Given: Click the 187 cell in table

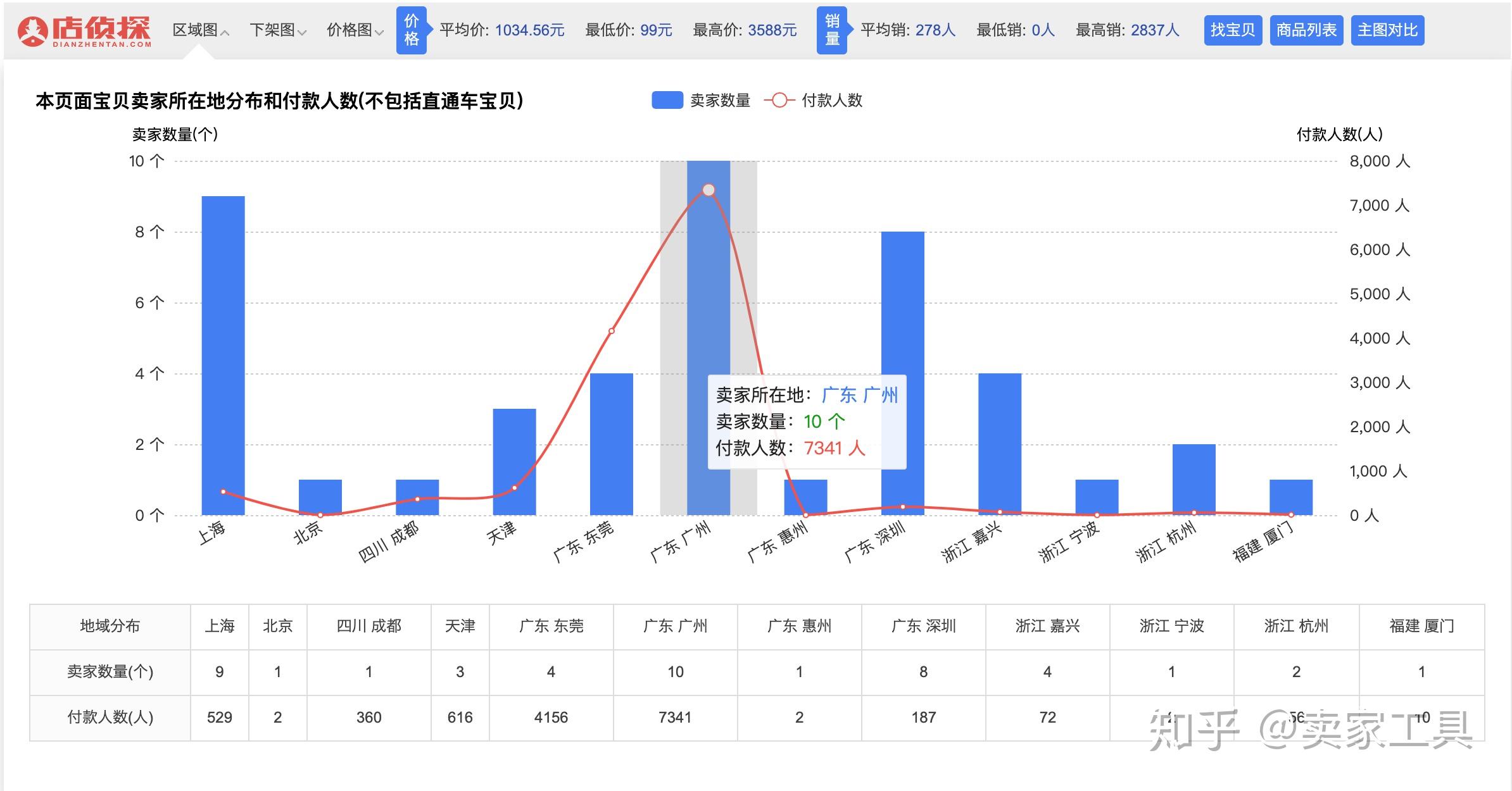Looking at the screenshot, I should pyautogui.click(x=924, y=718).
